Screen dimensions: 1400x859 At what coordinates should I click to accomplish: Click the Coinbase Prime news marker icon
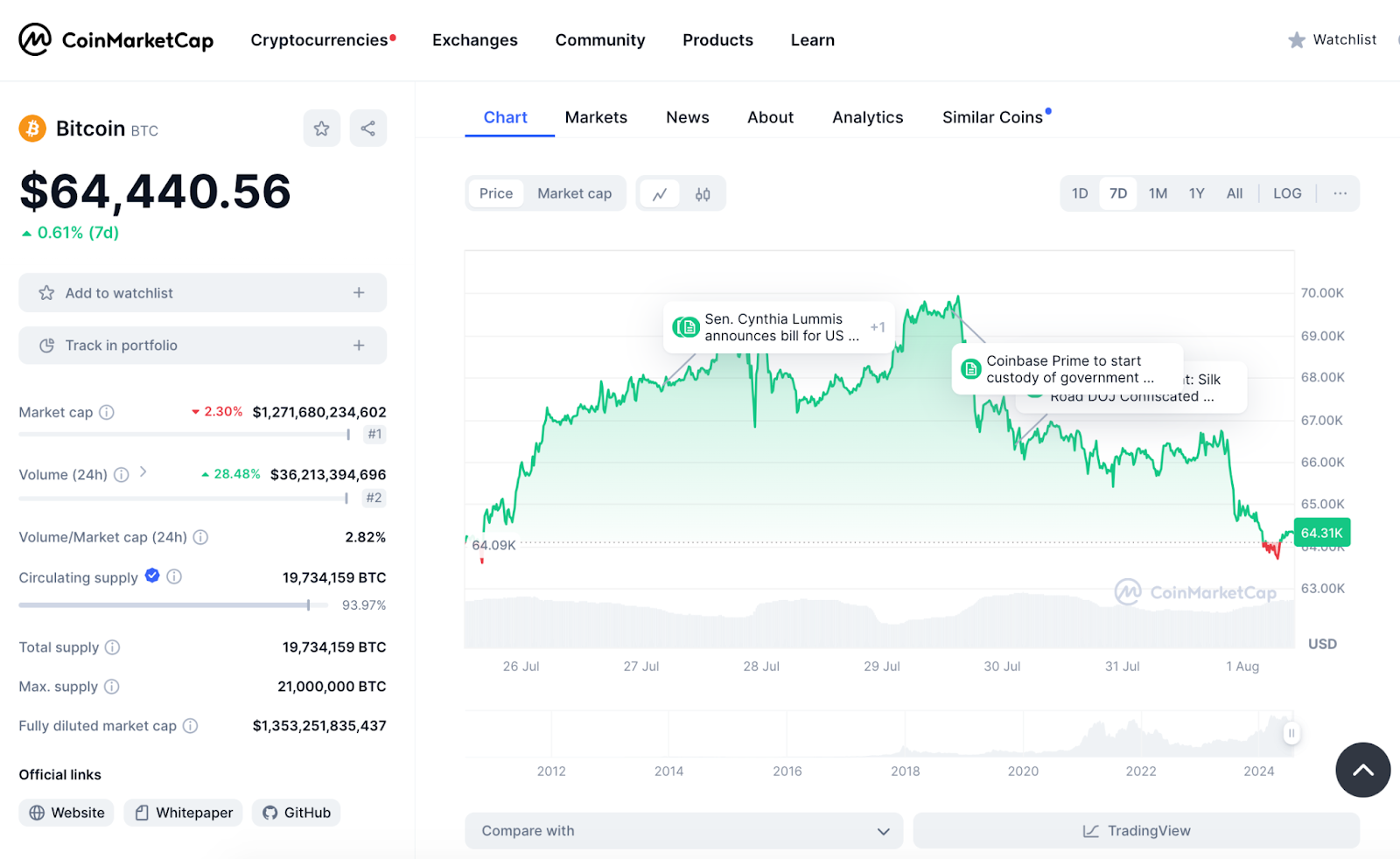coord(970,369)
